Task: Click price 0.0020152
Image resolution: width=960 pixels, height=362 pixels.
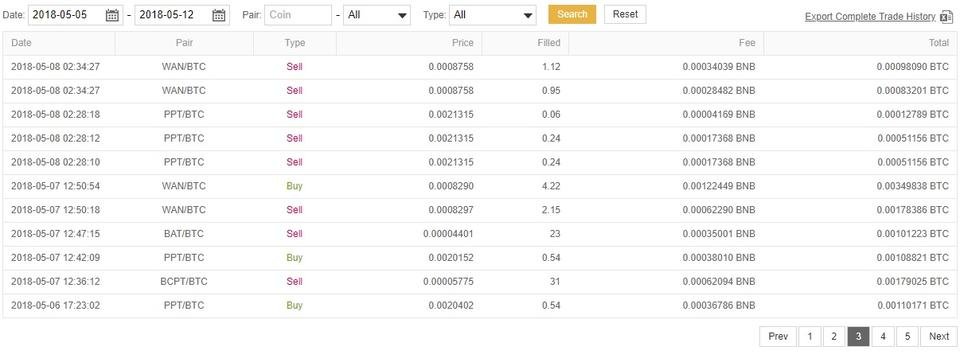Action: (451, 258)
